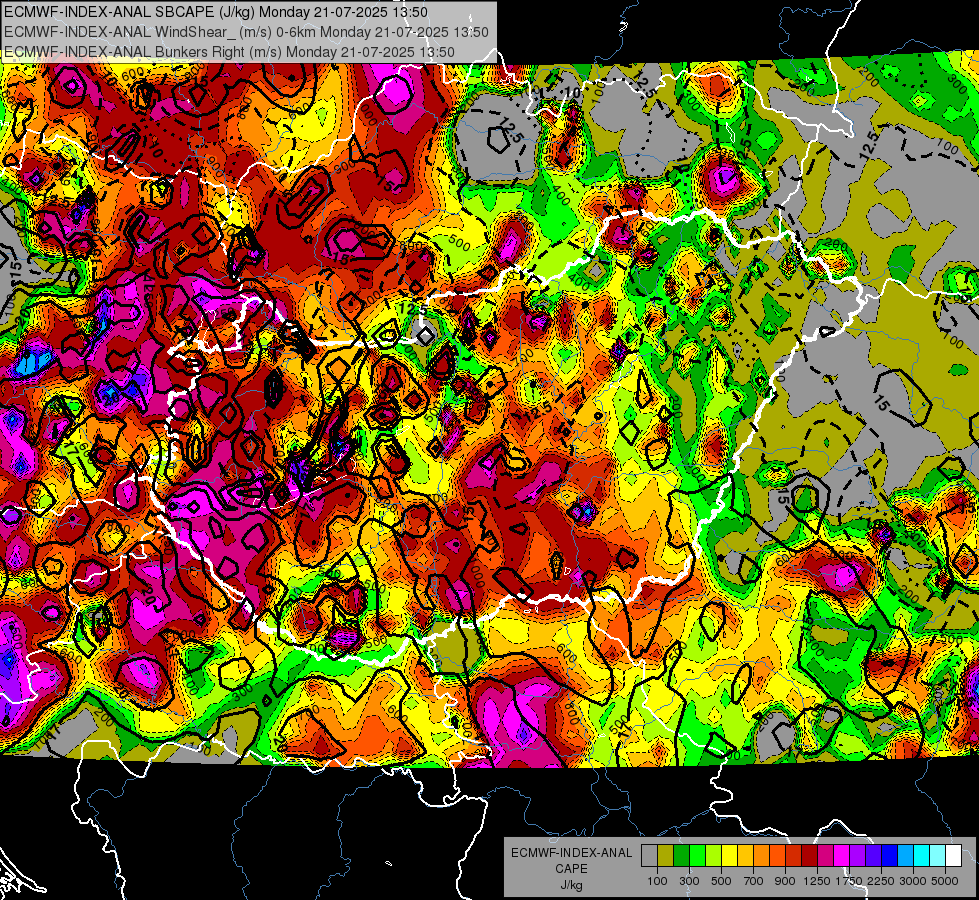979x900 pixels.
Task: Click the bright green legend swatch
Action: 697,856
